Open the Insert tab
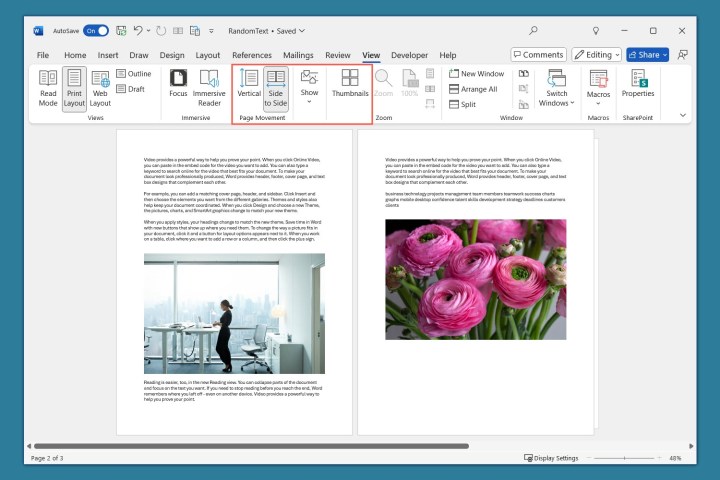 (x=108, y=55)
